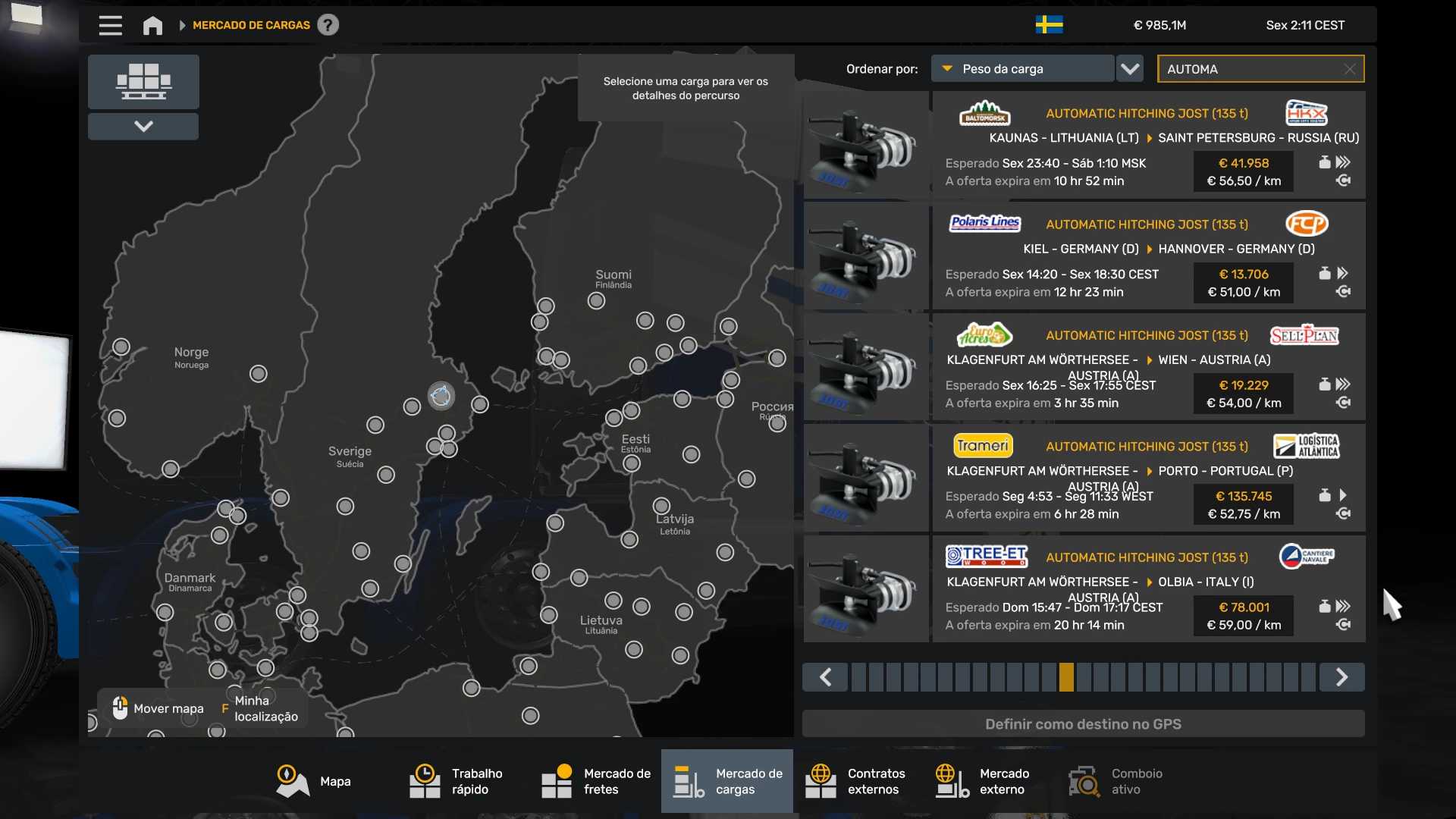Go to the home screen icon
Viewport: 1456px width, 819px height.
click(152, 26)
